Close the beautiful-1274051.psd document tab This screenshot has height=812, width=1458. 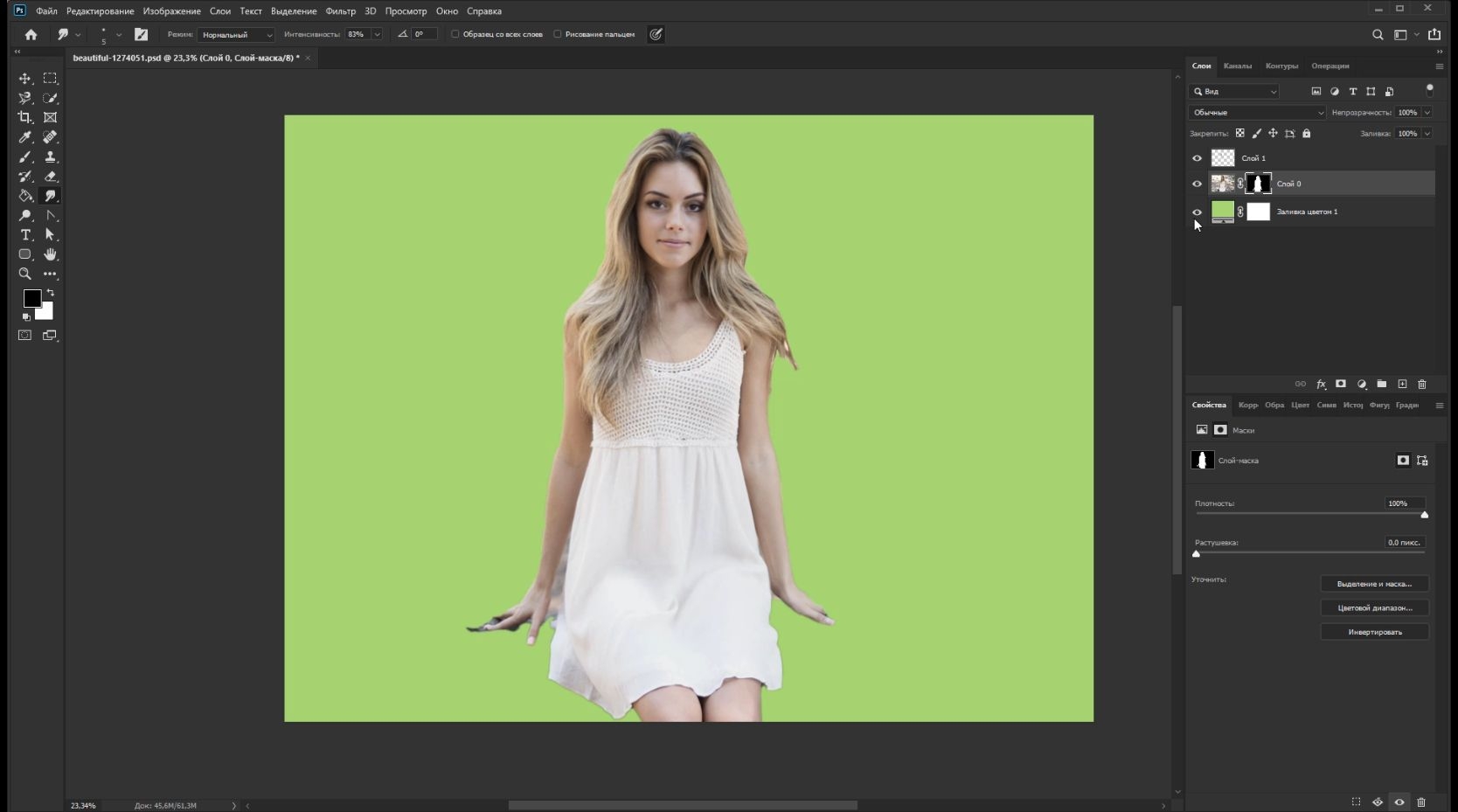coord(308,58)
